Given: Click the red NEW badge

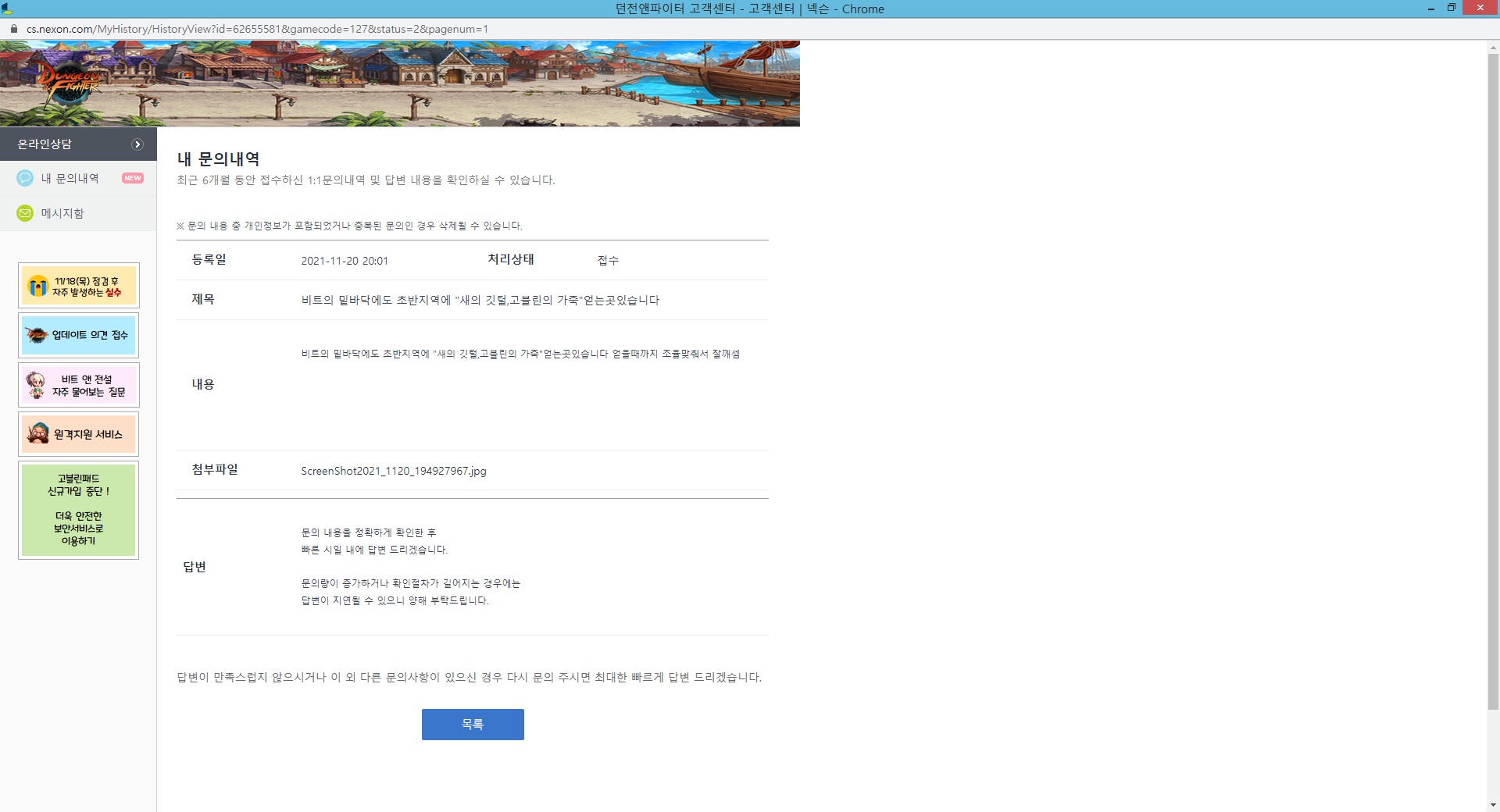Looking at the screenshot, I should tap(133, 178).
